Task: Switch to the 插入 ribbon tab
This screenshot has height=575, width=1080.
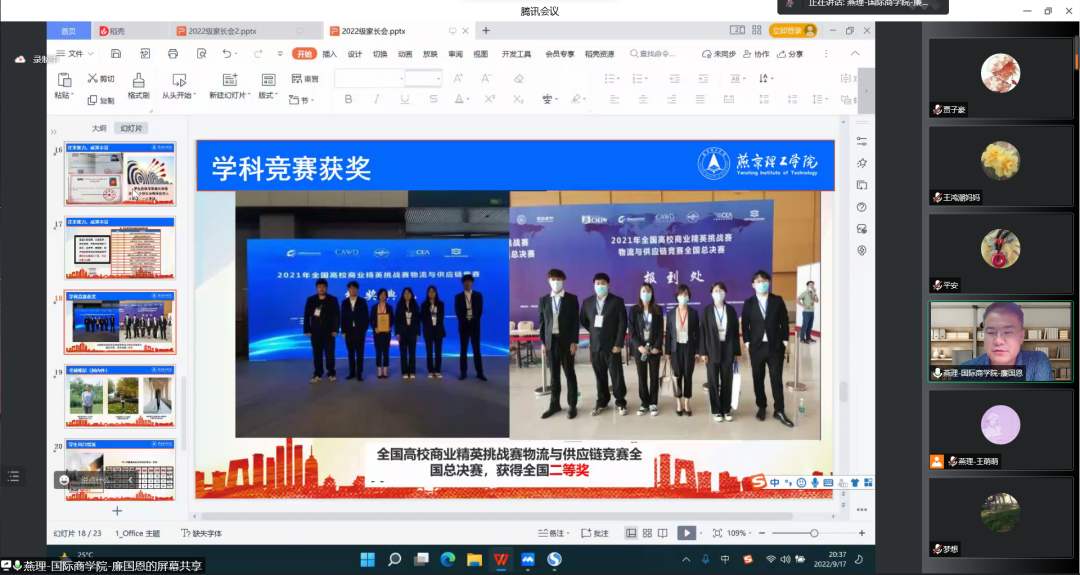Action: 329,54
